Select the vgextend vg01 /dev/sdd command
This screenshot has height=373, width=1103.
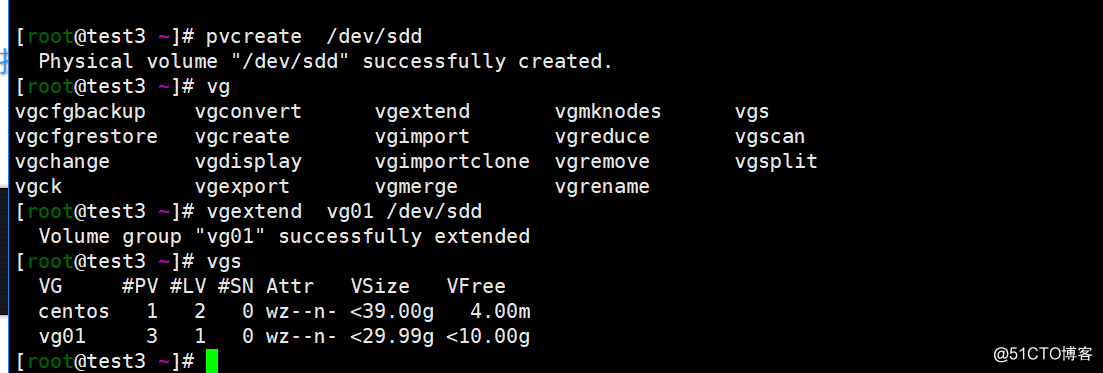[x=345, y=211]
